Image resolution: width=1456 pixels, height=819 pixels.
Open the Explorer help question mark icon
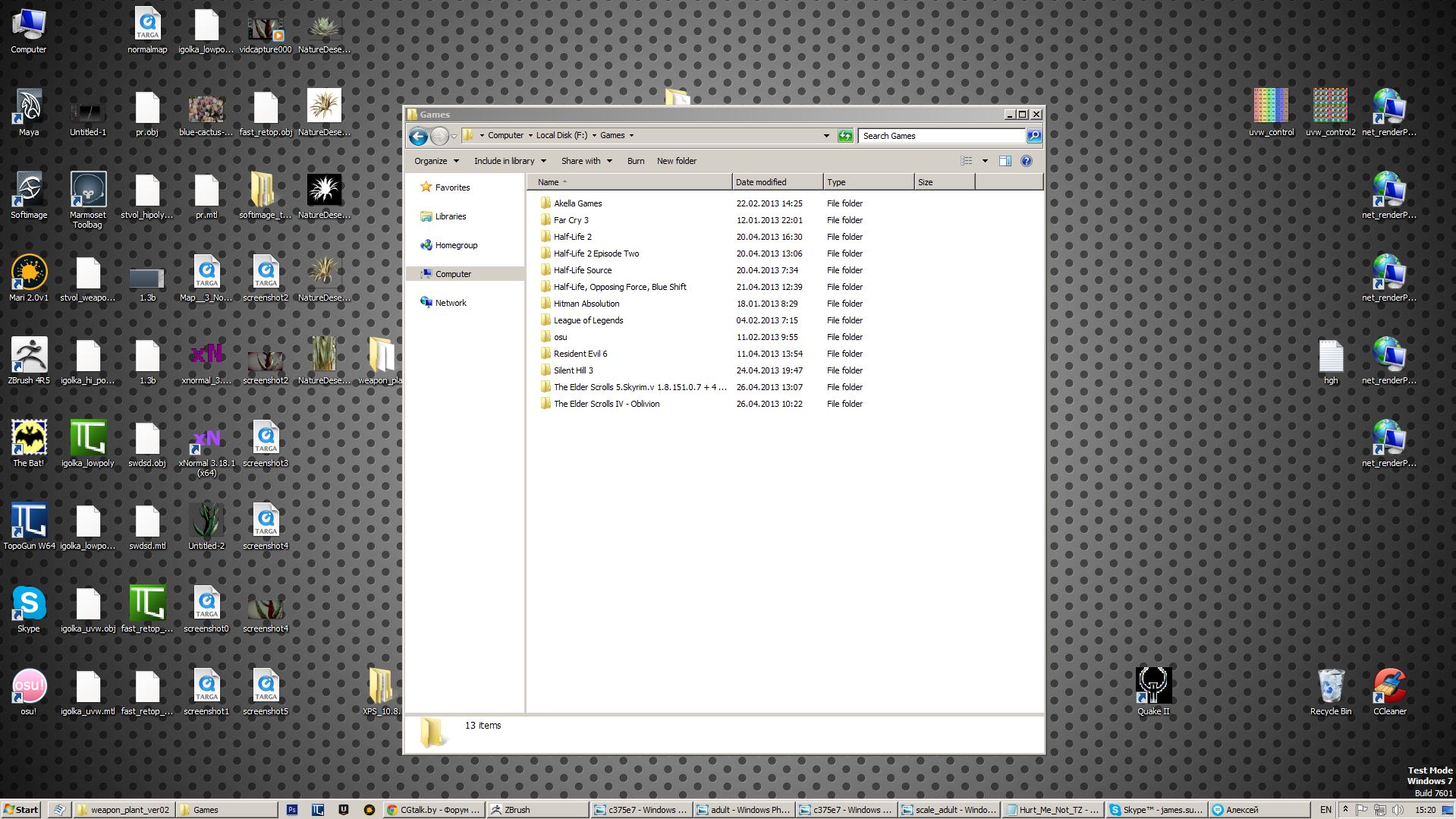coord(1026,161)
